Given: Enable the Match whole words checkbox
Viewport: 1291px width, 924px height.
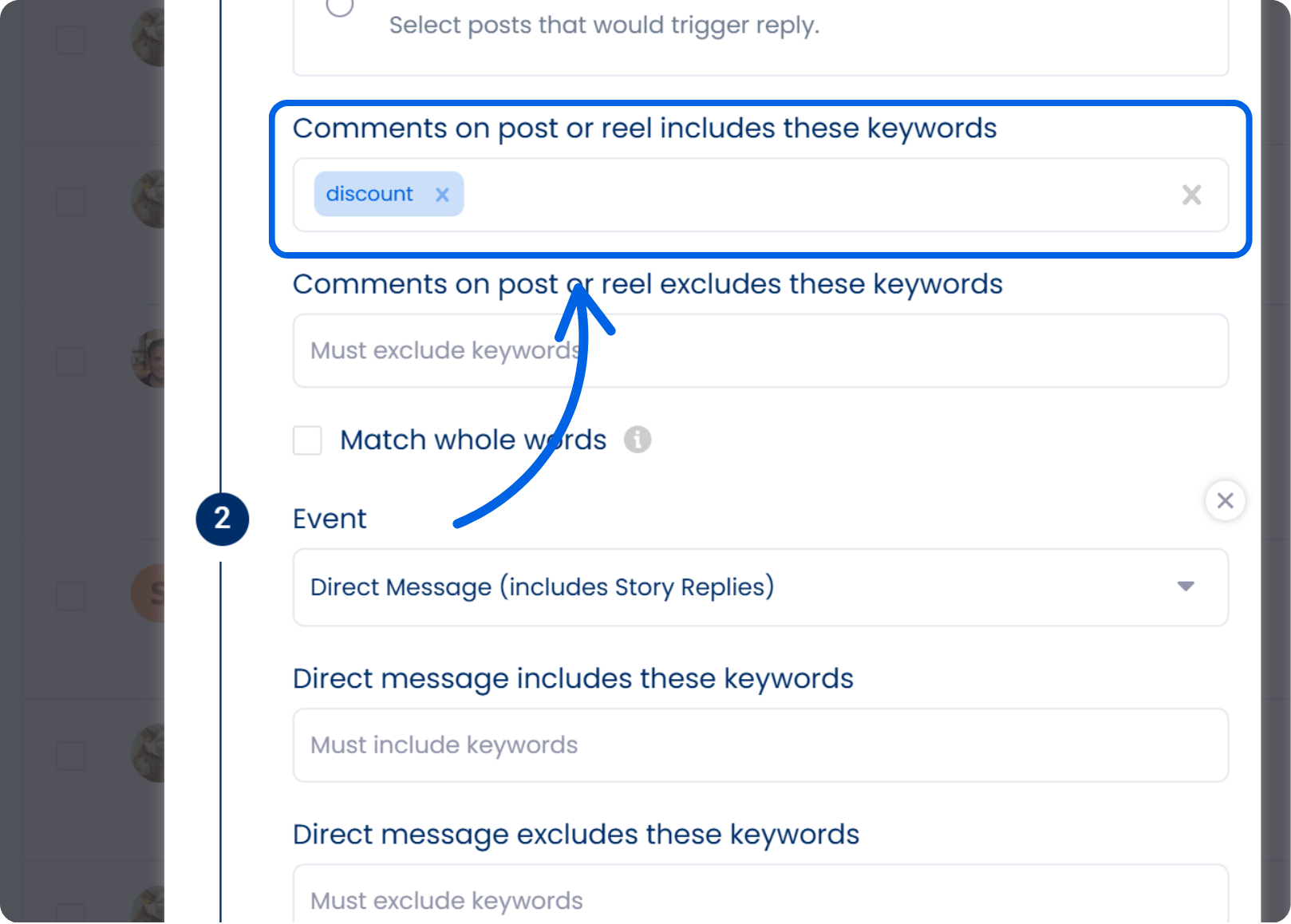Looking at the screenshot, I should click(306, 440).
